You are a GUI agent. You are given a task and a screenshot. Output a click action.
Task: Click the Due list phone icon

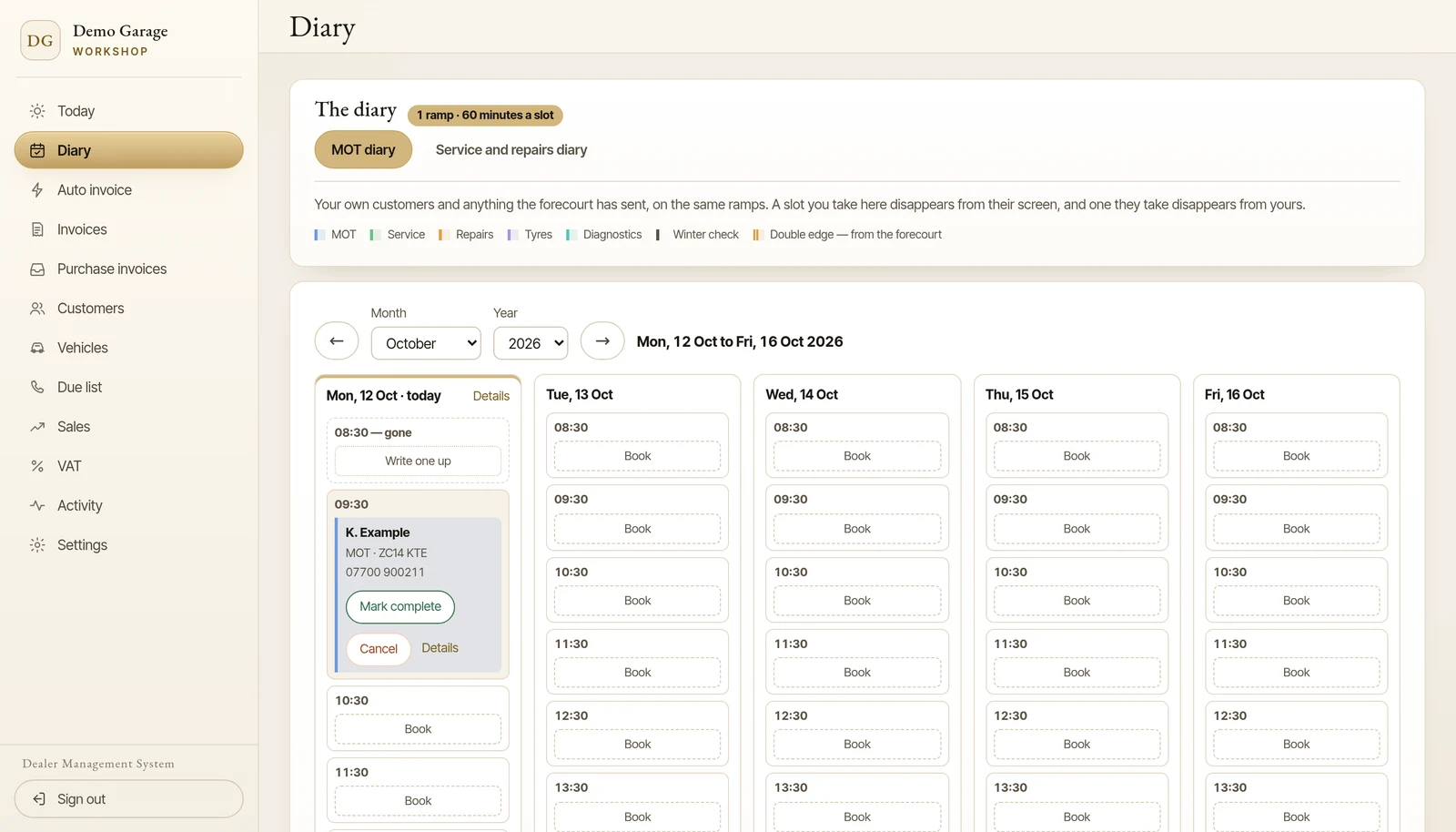[x=37, y=387]
